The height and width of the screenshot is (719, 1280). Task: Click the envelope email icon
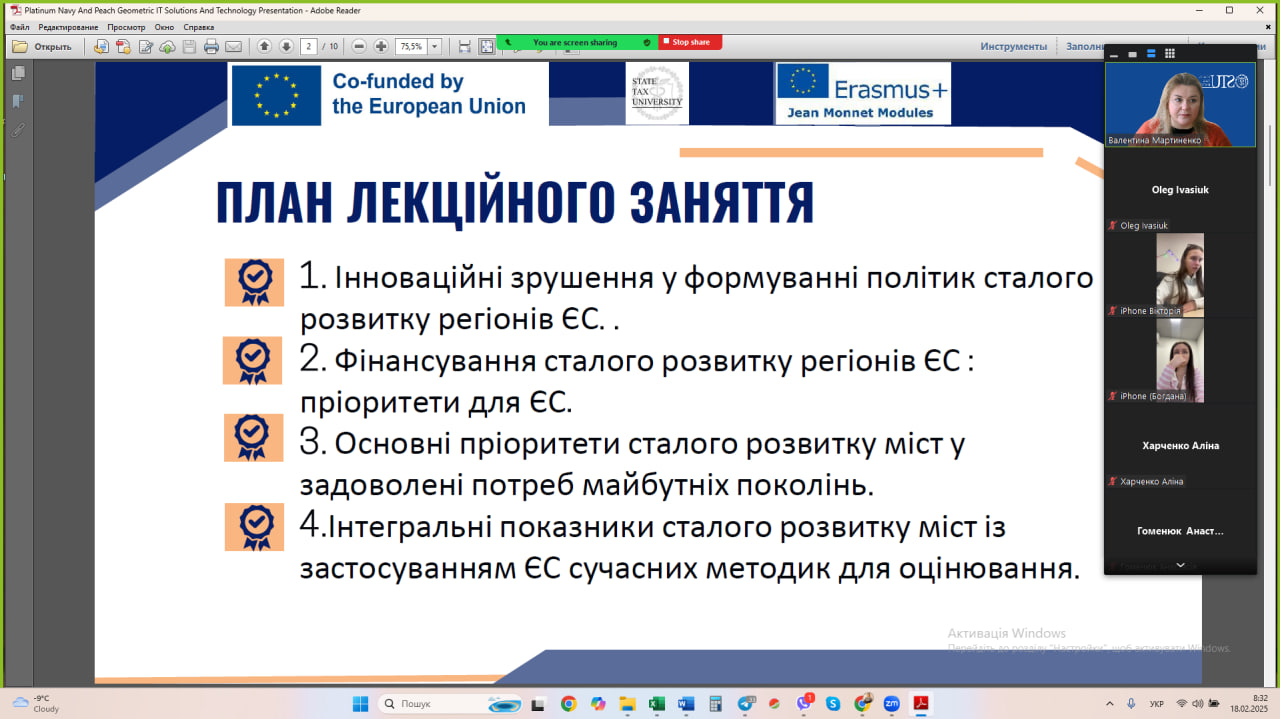pyautogui.click(x=233, y=46)
